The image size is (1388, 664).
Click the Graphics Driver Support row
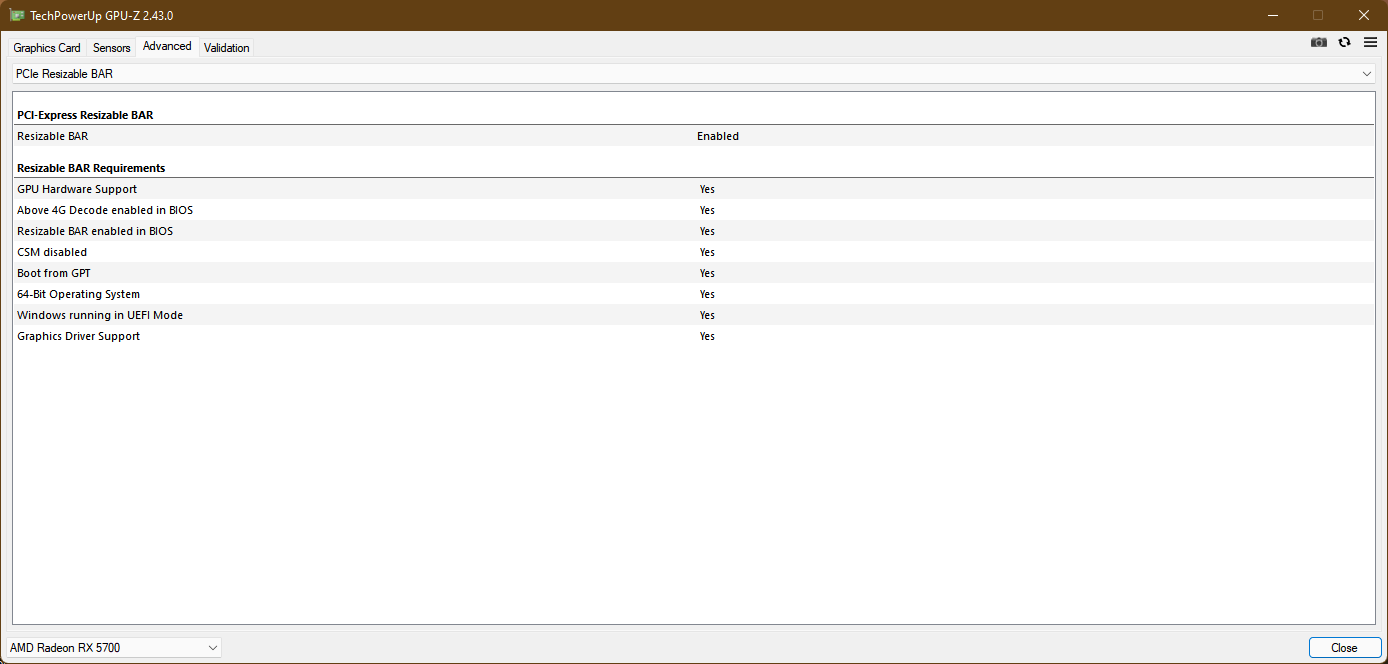(x=694, y=336)
